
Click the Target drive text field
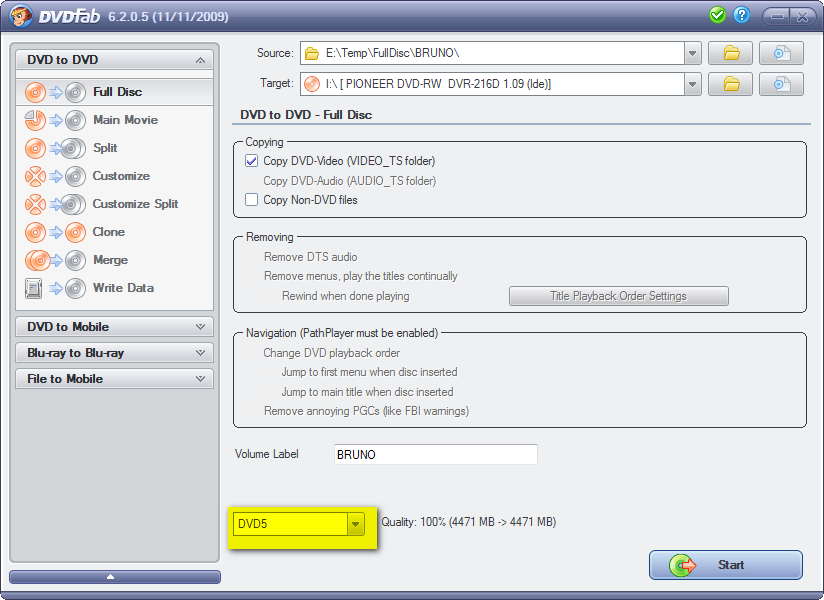click(492, 84)
